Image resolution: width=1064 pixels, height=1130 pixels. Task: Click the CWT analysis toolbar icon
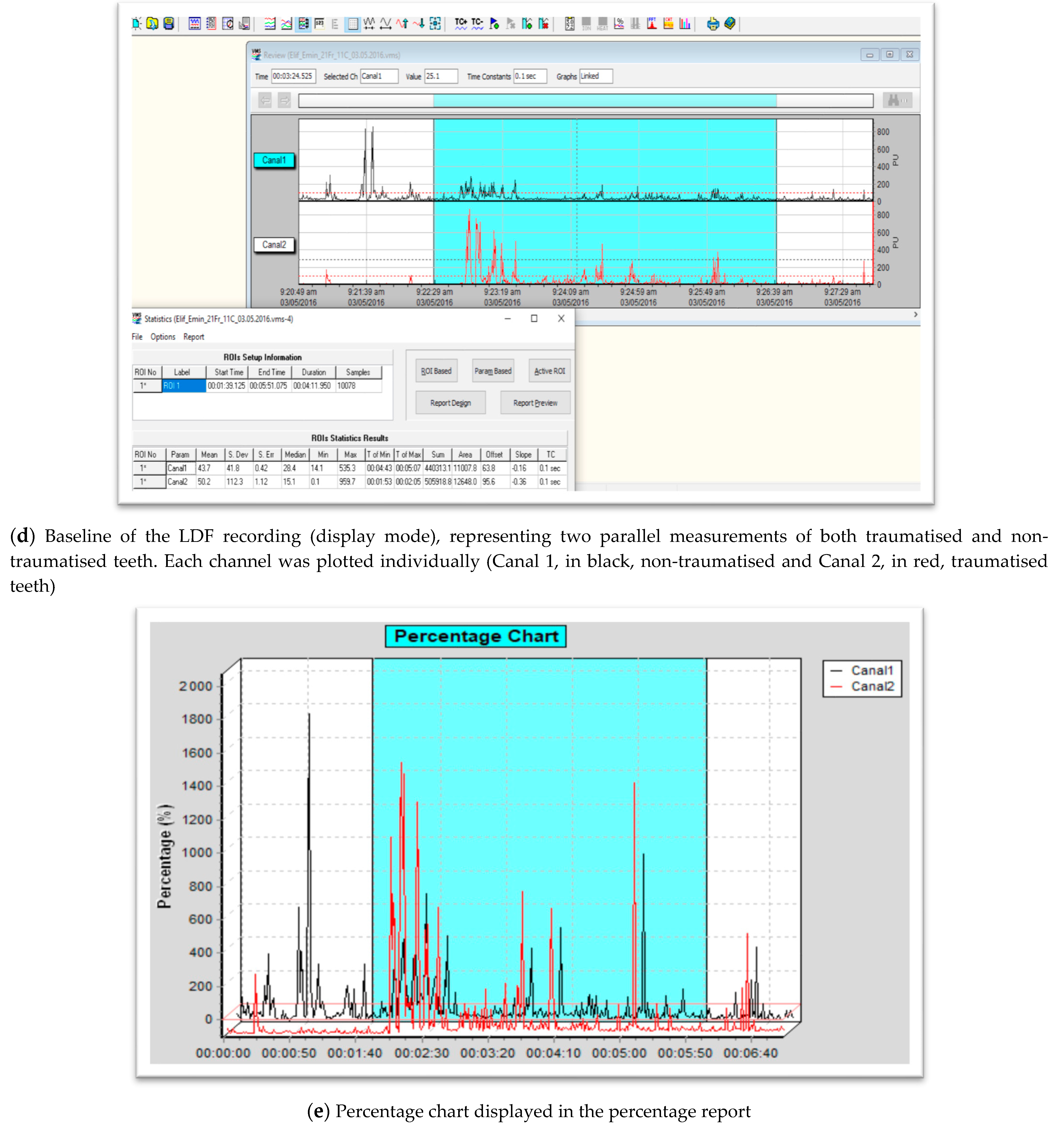click(668, 23)
